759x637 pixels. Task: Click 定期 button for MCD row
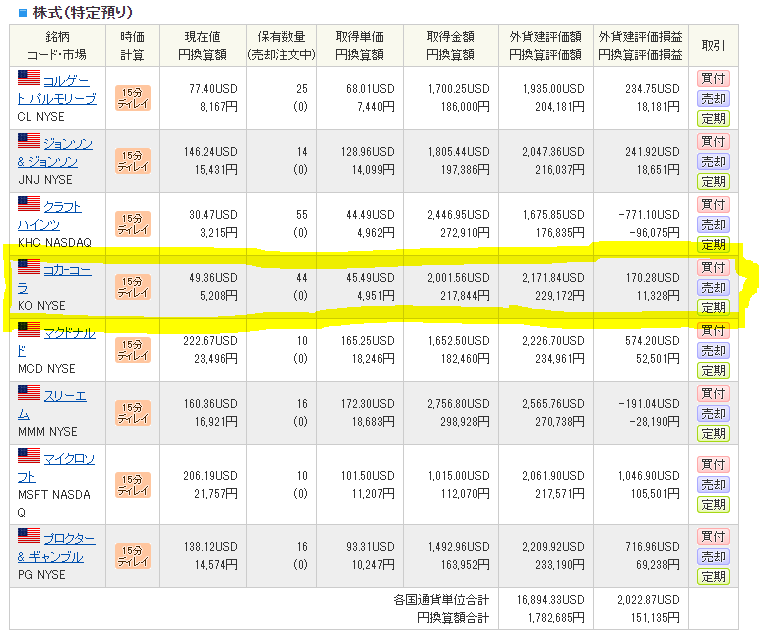[713, 371]
